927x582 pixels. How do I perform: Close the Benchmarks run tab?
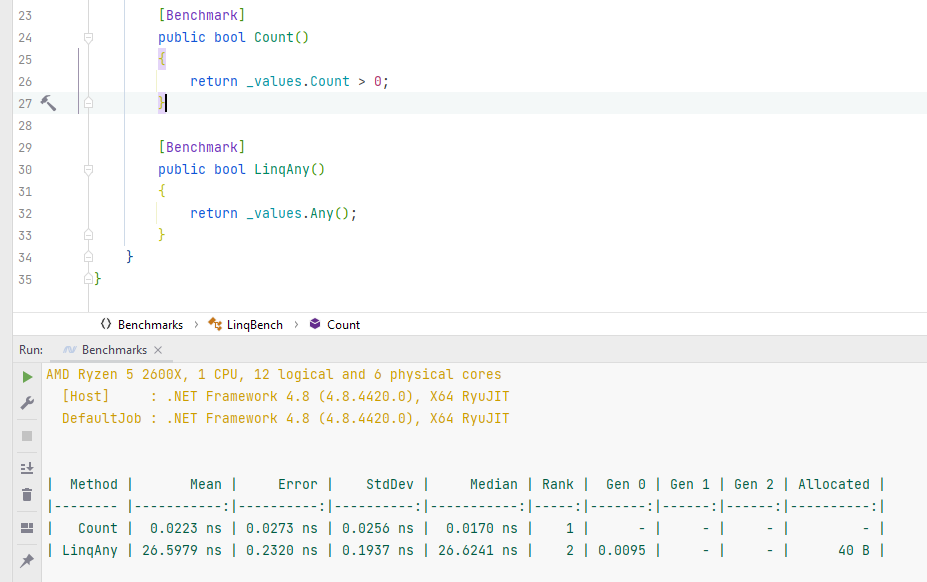(x=158, y=350)
